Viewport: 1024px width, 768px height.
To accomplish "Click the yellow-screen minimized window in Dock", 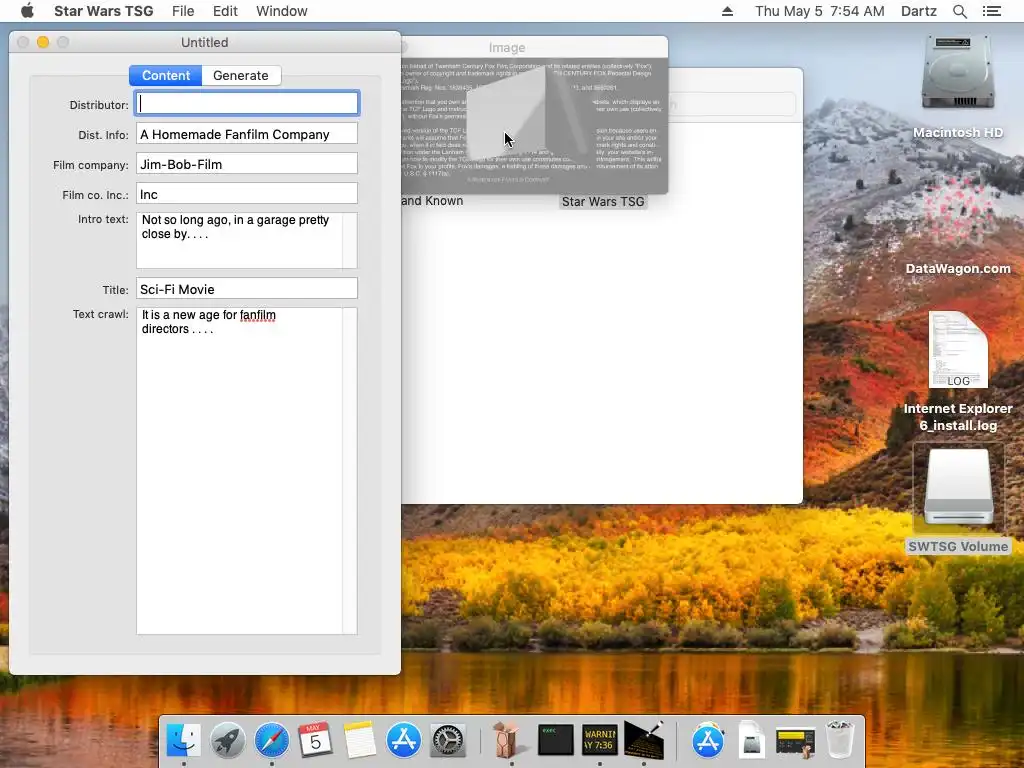I will 795,742.
